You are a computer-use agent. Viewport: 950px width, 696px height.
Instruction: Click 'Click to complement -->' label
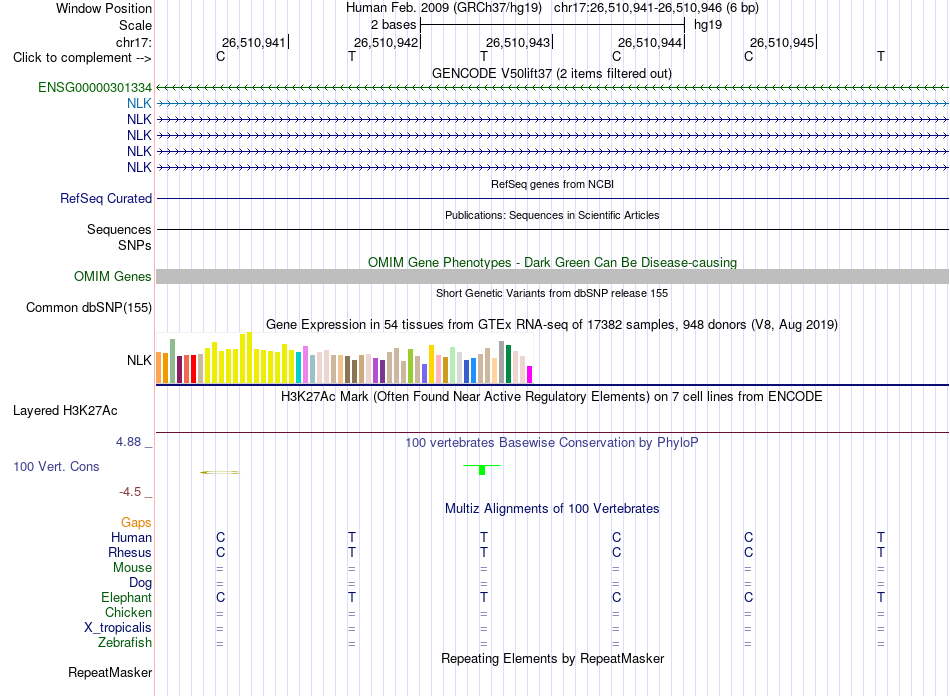(82, 58)
